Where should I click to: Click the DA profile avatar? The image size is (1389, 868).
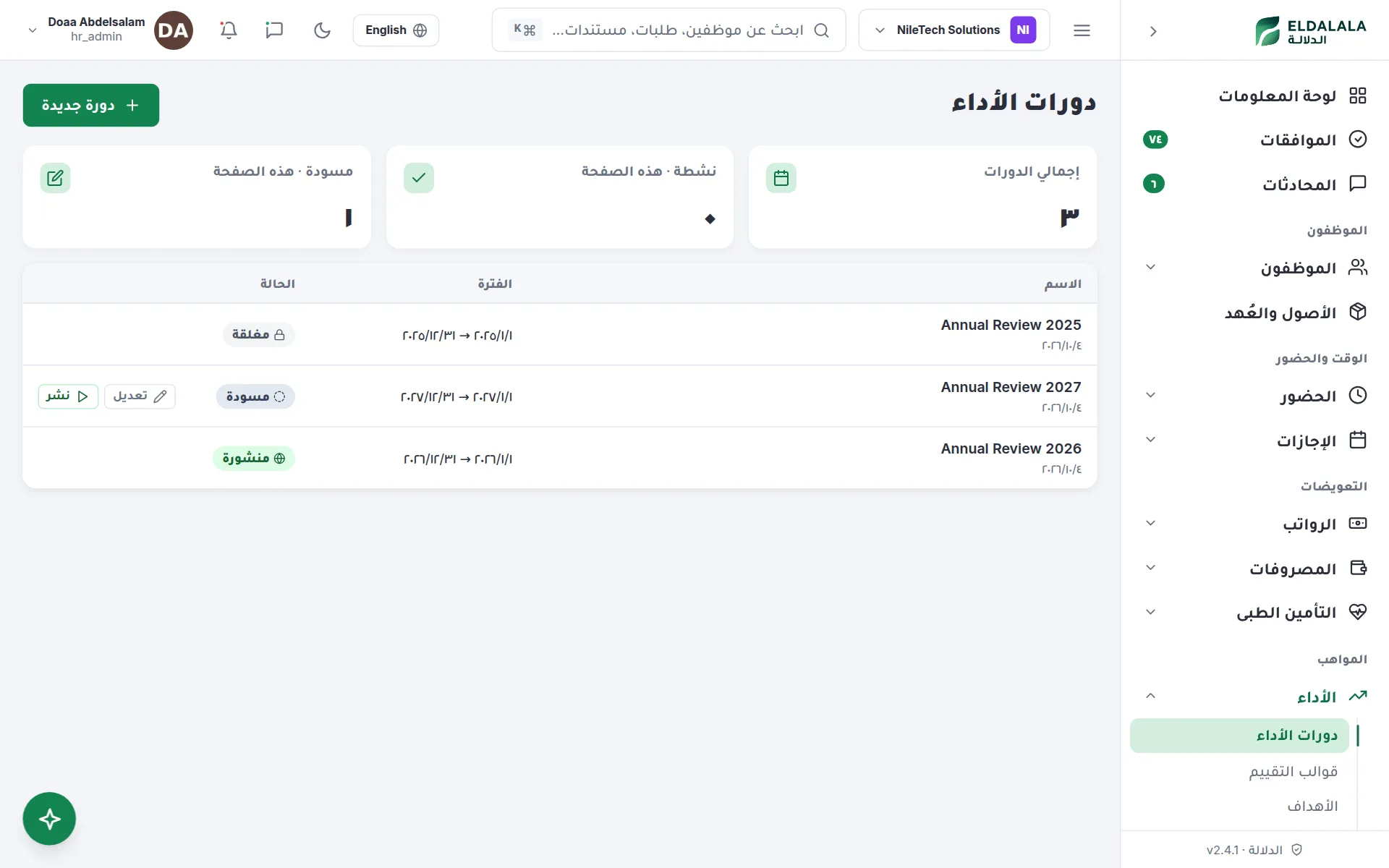(174, 30)
